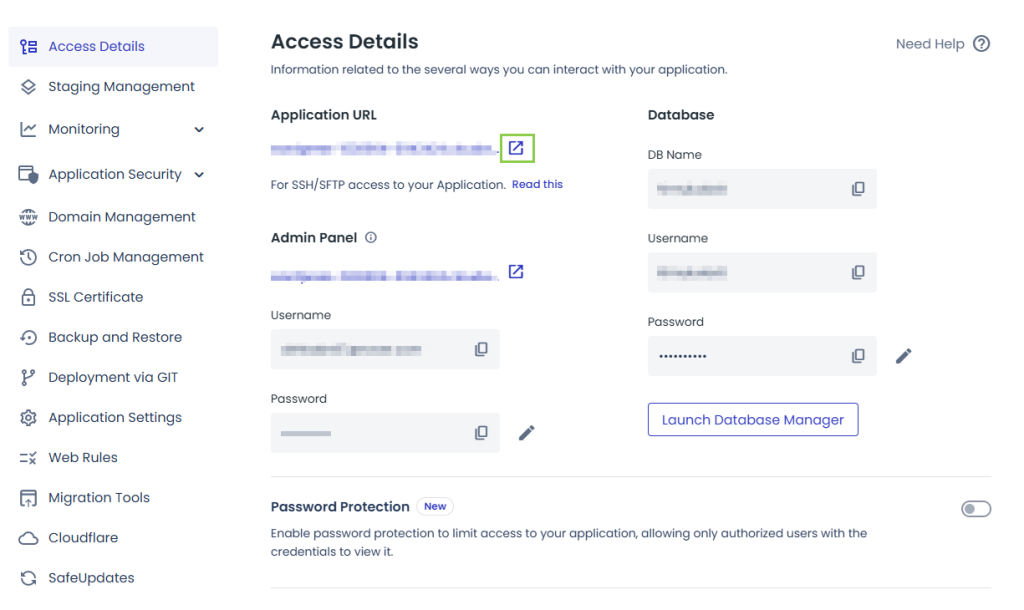This screenshot has height=610, width=1024.
Task: Edit the database password pencil icon
Action: 904,356
